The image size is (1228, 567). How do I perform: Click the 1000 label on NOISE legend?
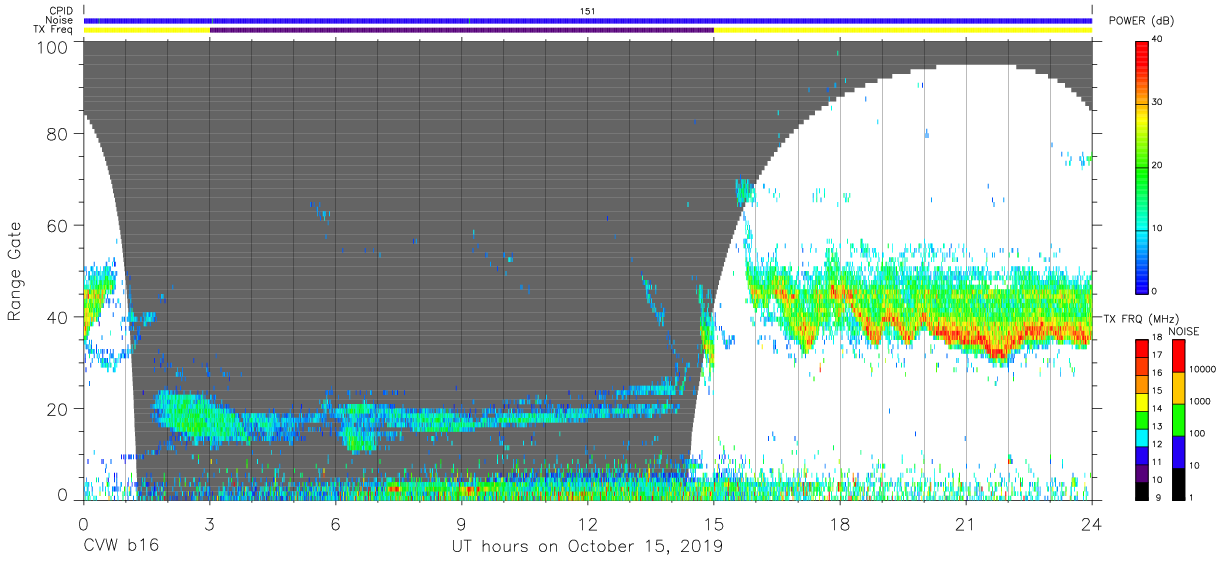click(1198, 402)
